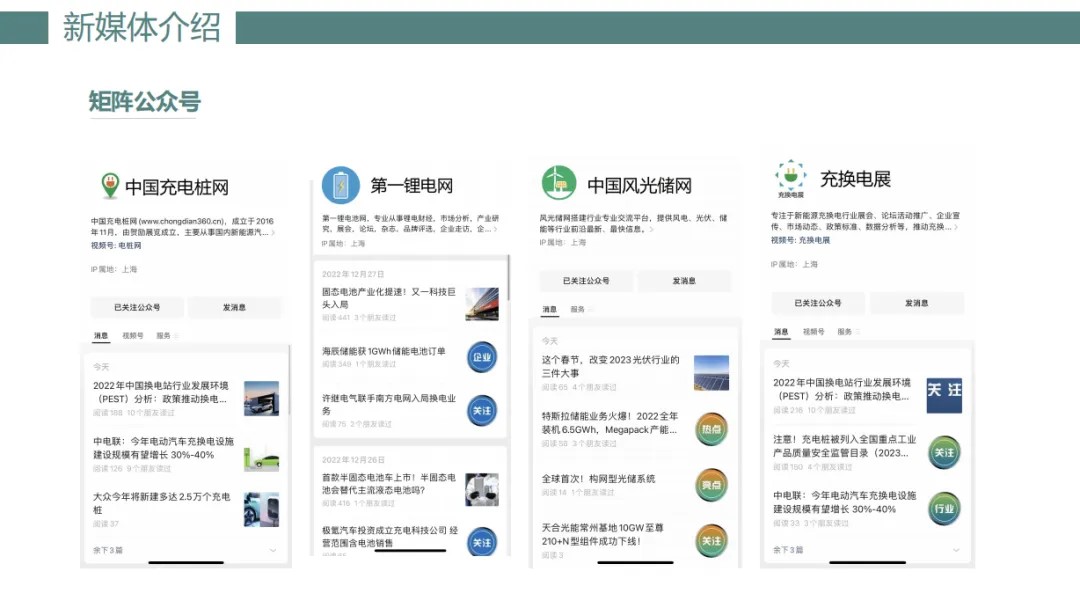Viewport: 1080px width, 608px height.
Task: Open 固态电池产业化提速 article title
Action: point(389,298)
